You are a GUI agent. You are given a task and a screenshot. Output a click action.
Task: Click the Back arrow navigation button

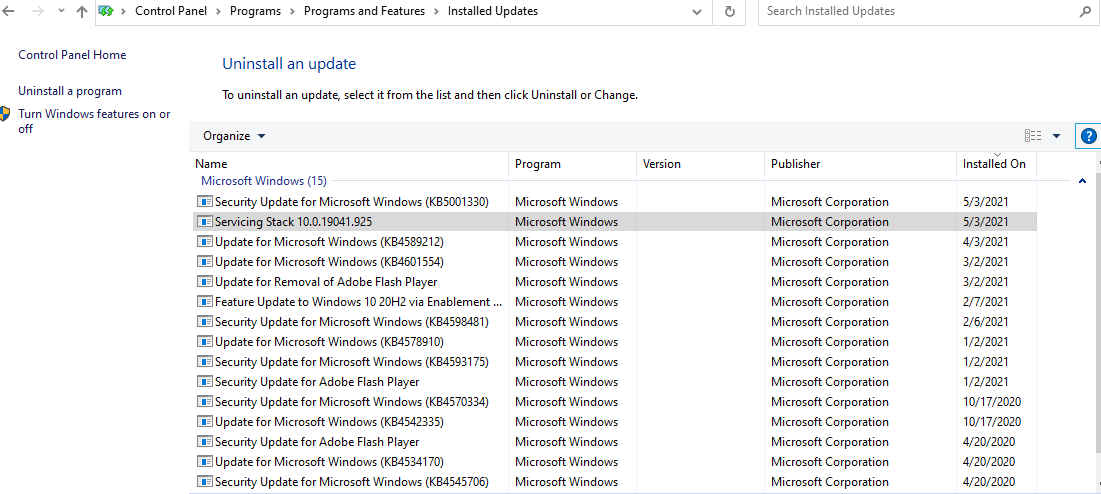[x=9, y=12]
